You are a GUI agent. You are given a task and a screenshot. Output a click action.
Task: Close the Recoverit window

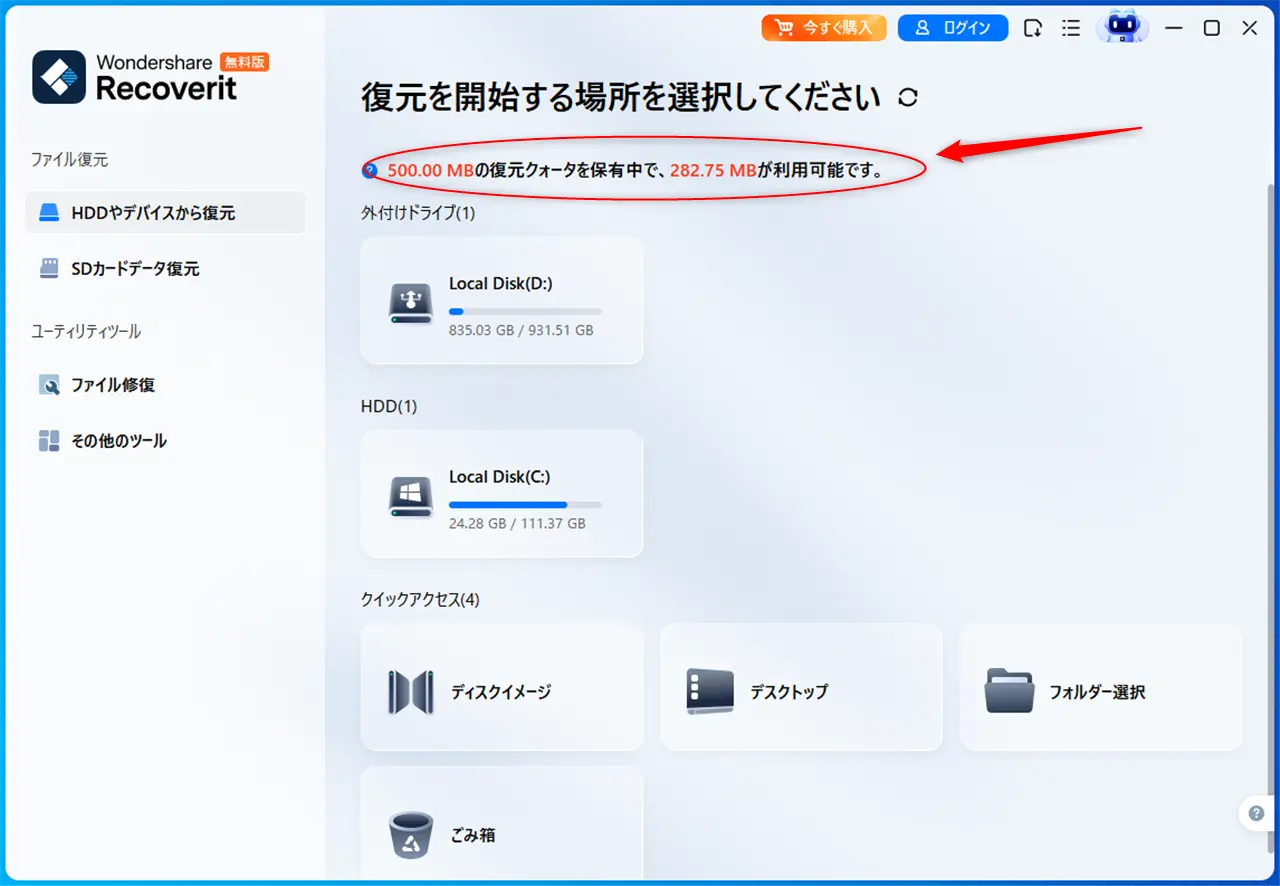1250,28
